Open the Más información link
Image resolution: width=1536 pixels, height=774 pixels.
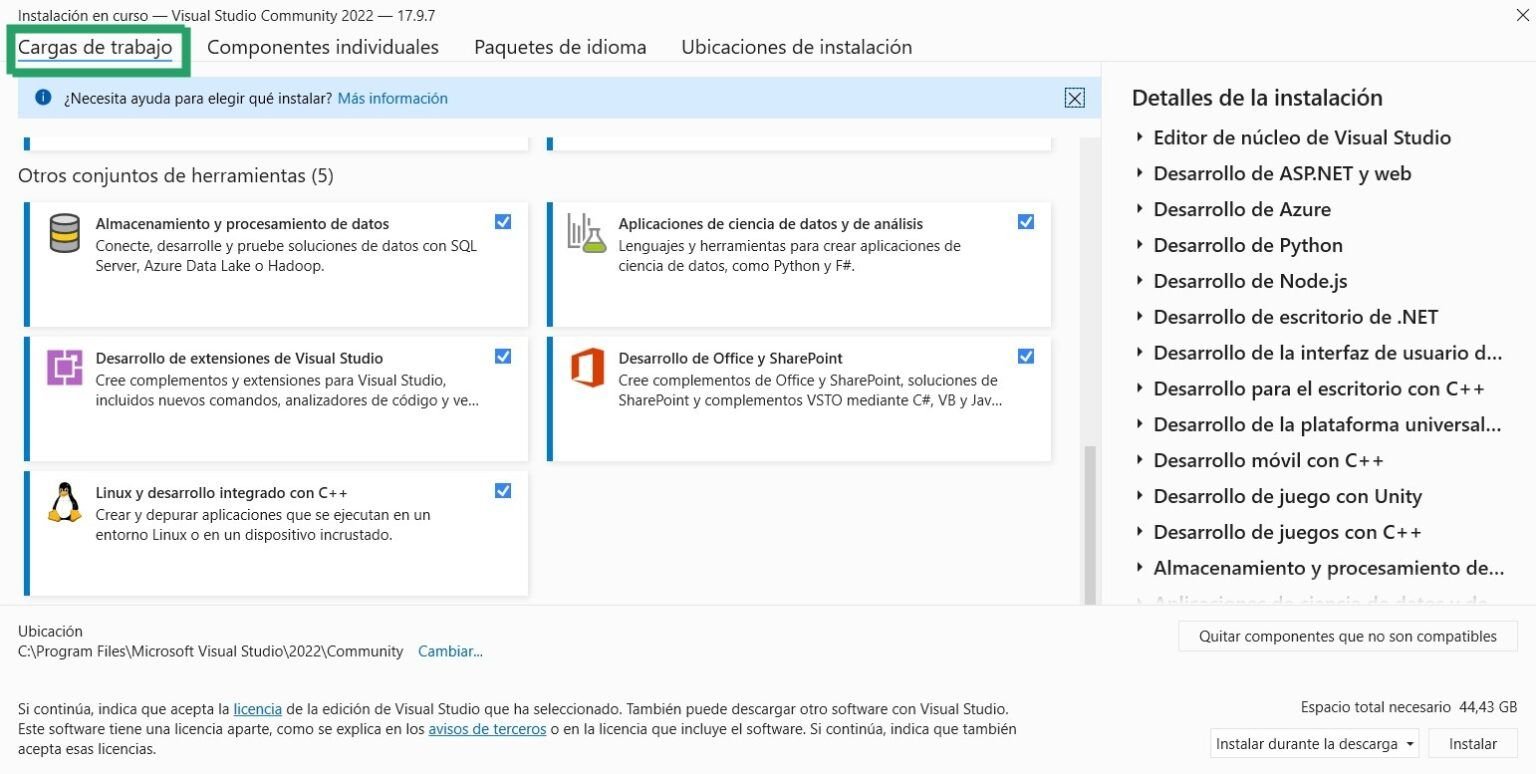(x=391, y=97)
